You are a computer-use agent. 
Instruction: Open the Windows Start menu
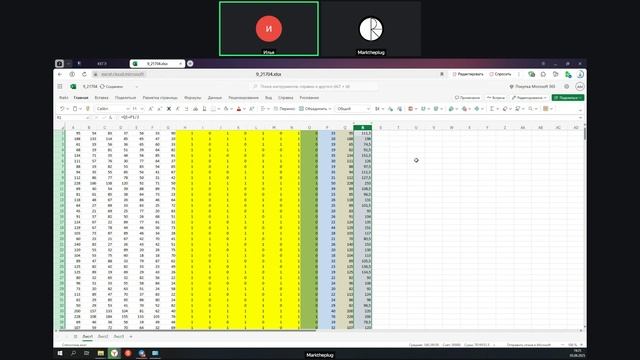(60, 353)
